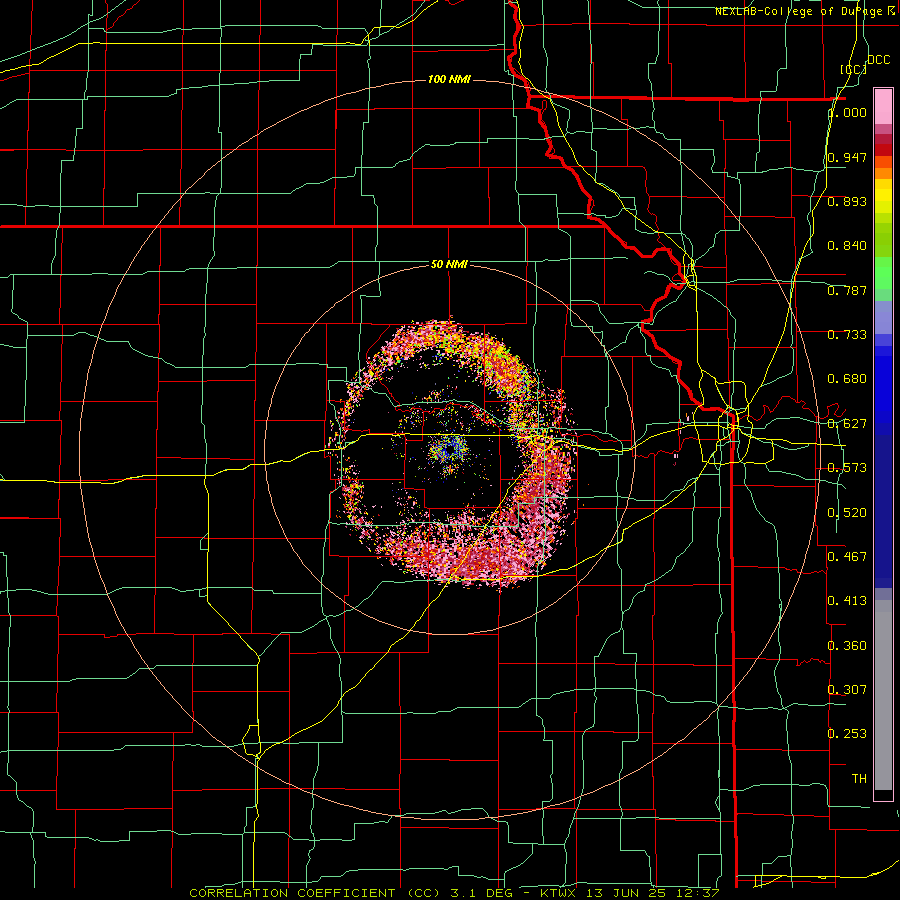The image size is (900, 900).
Task: Click the 0.893 legend value
Action: 847,201
